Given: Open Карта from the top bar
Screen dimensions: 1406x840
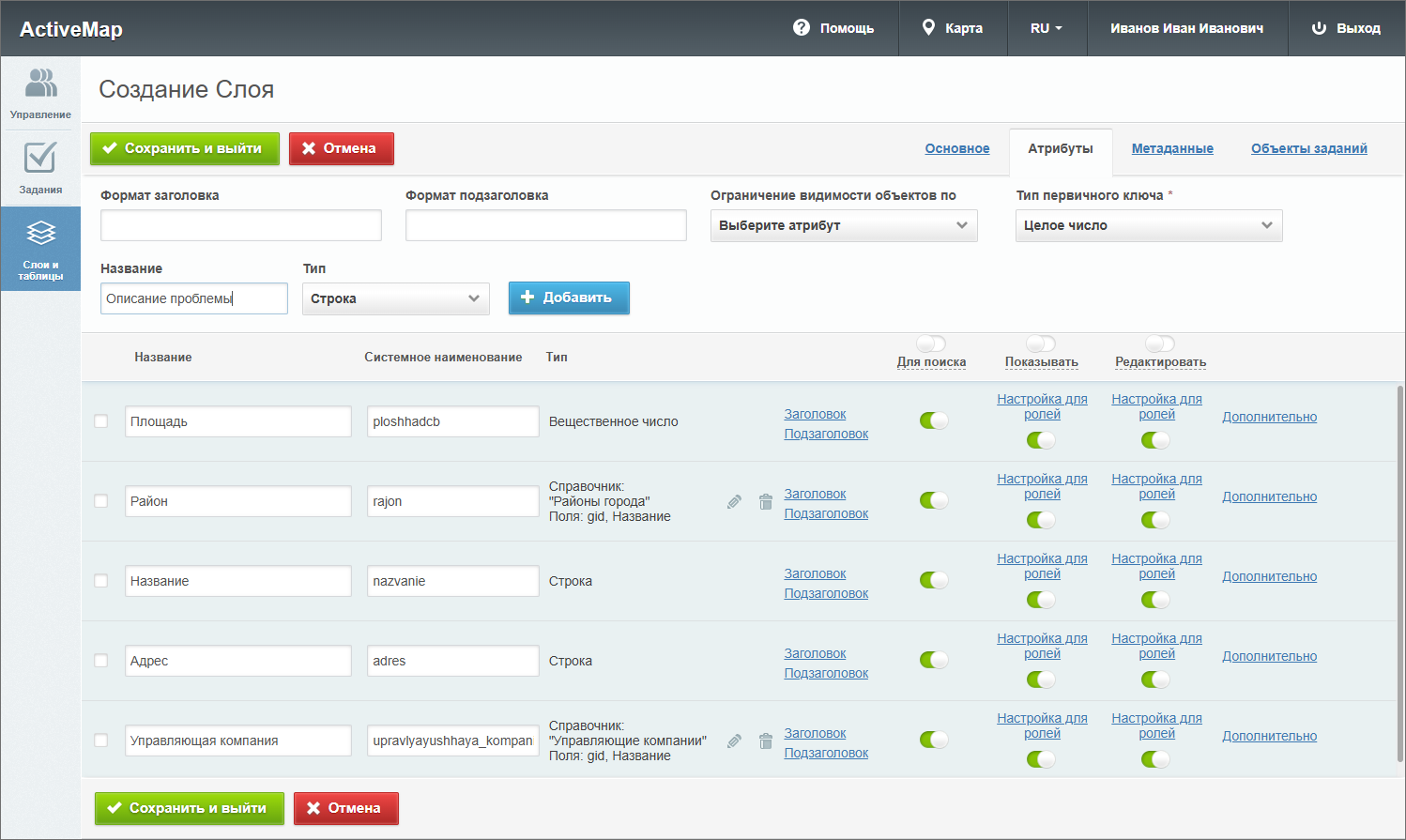Looking at the screenshot, I should tap(953, 28).
